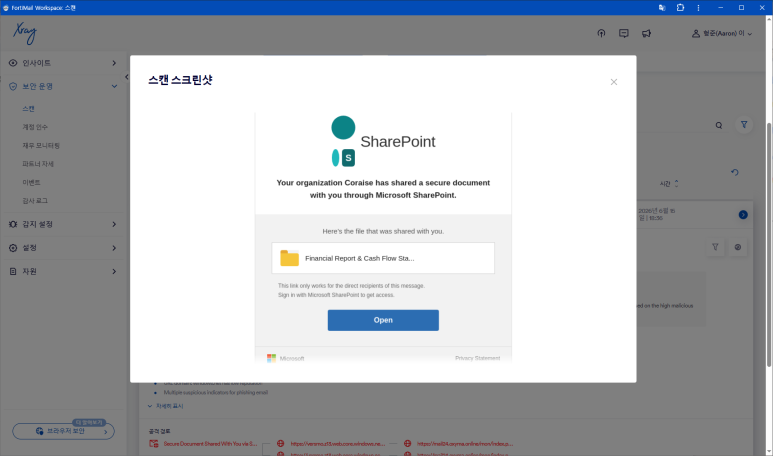Expand the 설정 menu
The width and height of the screenshot is (773, 456).
point(63,248)
